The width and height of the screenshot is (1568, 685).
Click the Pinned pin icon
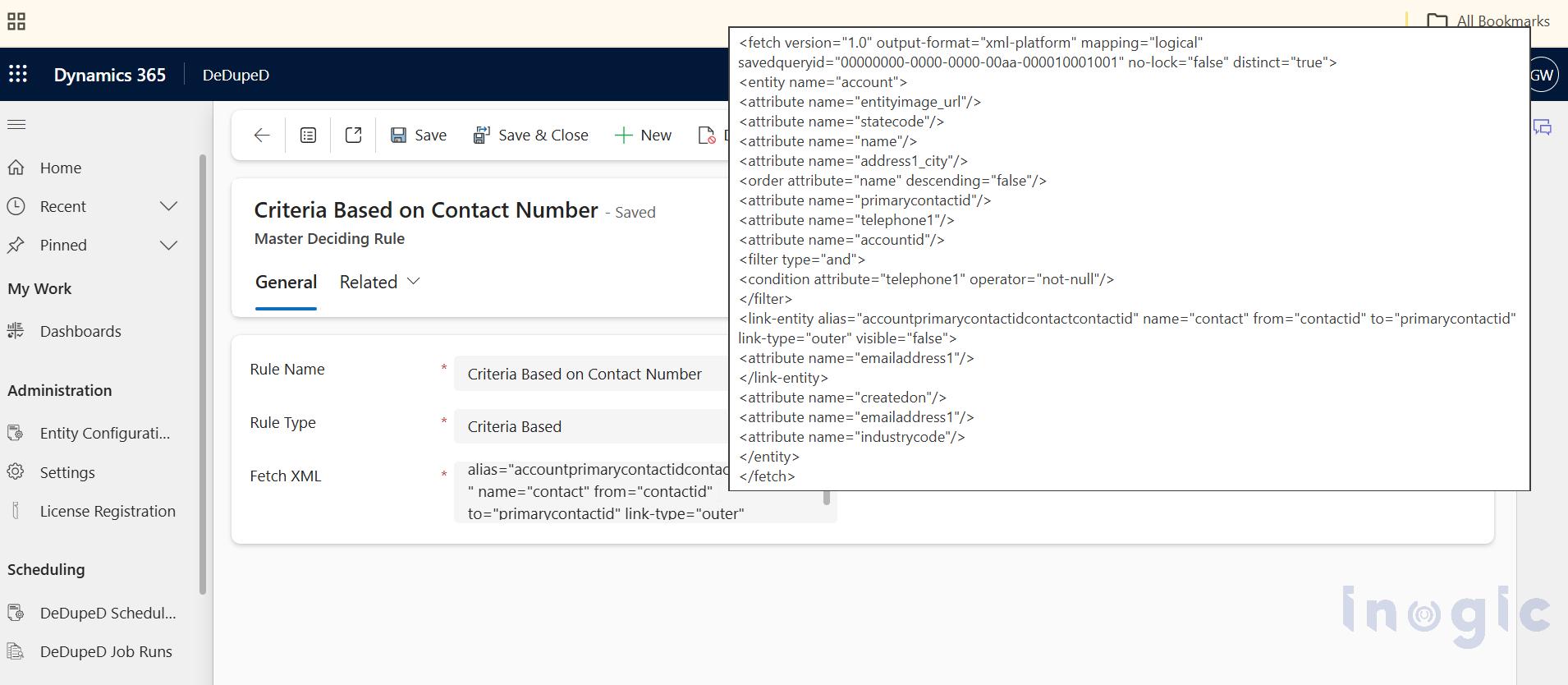tap(16, 245)
